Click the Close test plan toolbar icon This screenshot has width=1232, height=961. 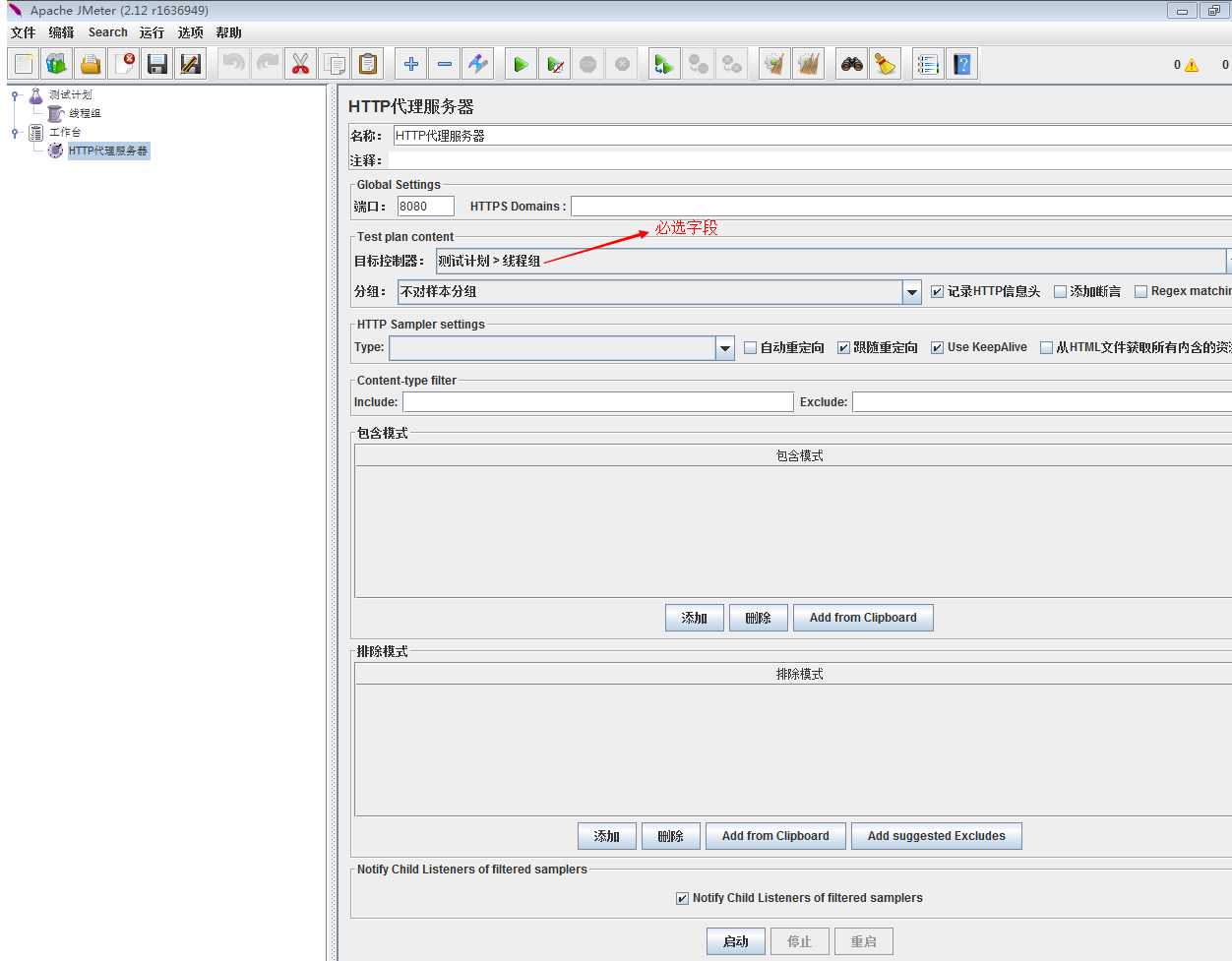click(124, 64)
